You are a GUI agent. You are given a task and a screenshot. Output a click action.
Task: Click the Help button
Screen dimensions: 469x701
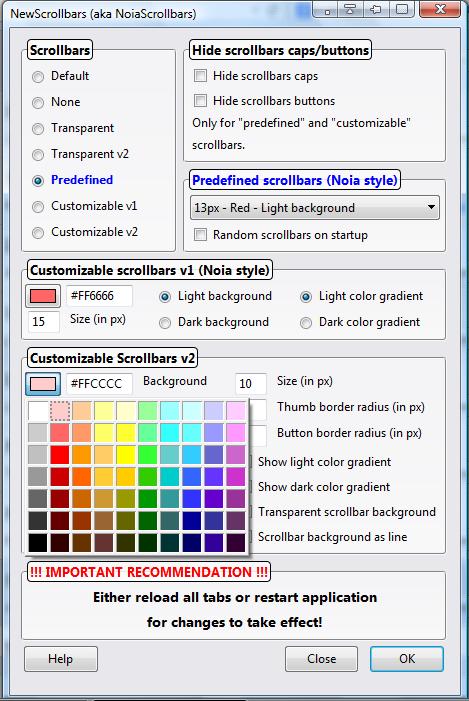[x=61, y=659]
